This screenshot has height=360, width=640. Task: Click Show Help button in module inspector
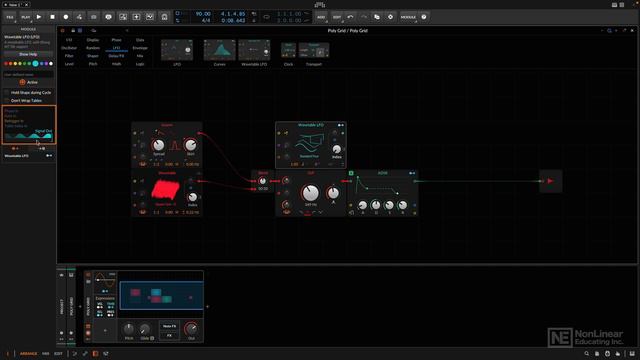28,54
